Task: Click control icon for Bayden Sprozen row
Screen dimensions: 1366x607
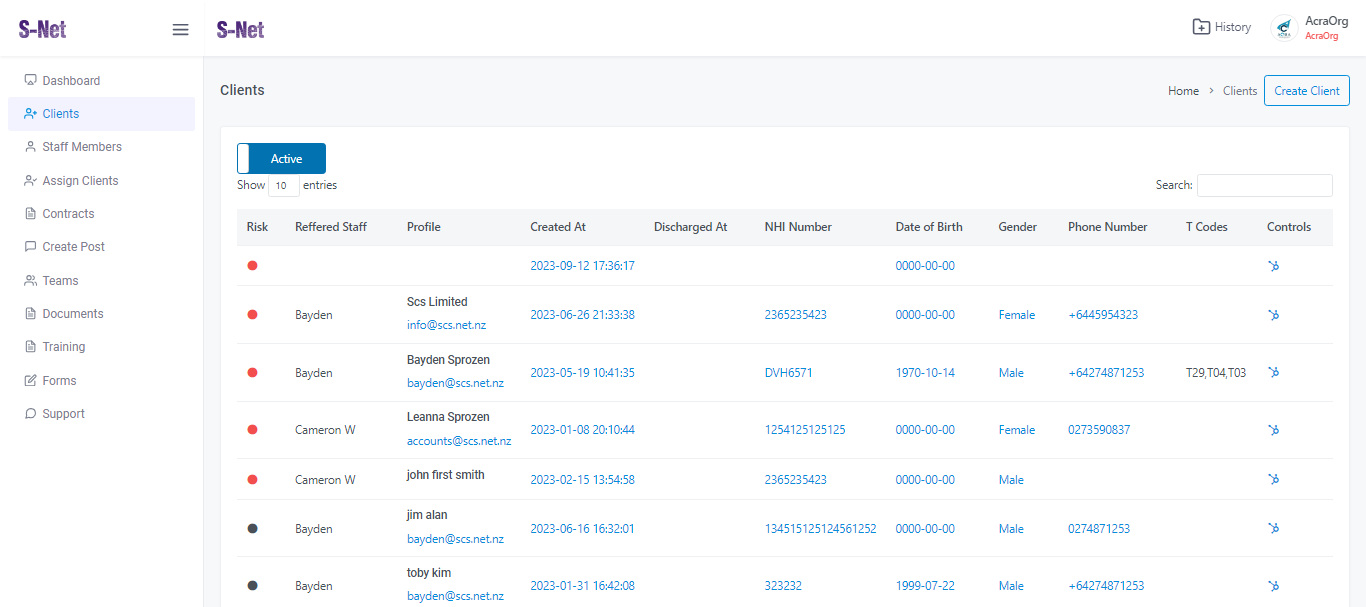Action: [x=1274, y=372]
